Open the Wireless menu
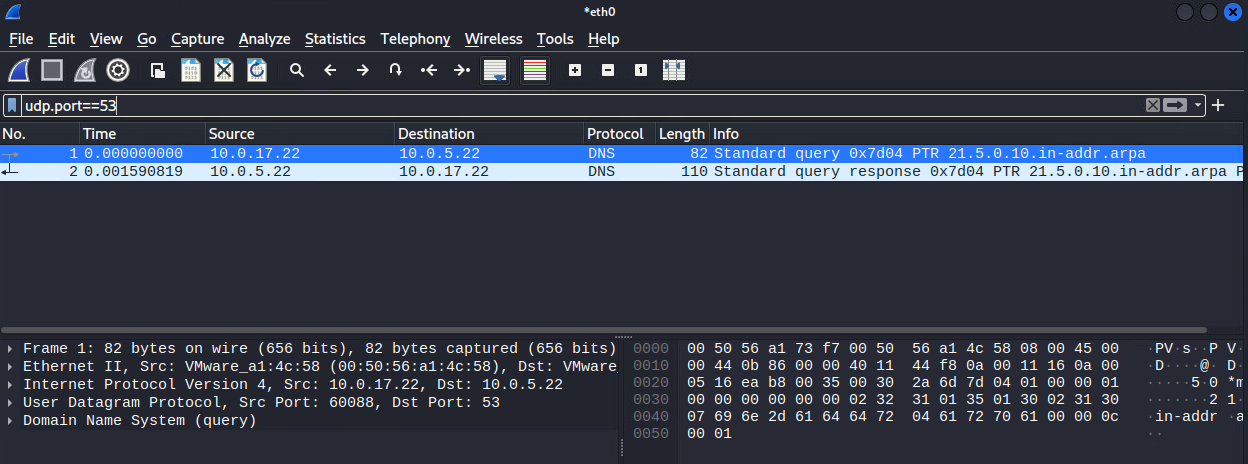The width and height of the screenshot is (1248, 464). point(493,39)
